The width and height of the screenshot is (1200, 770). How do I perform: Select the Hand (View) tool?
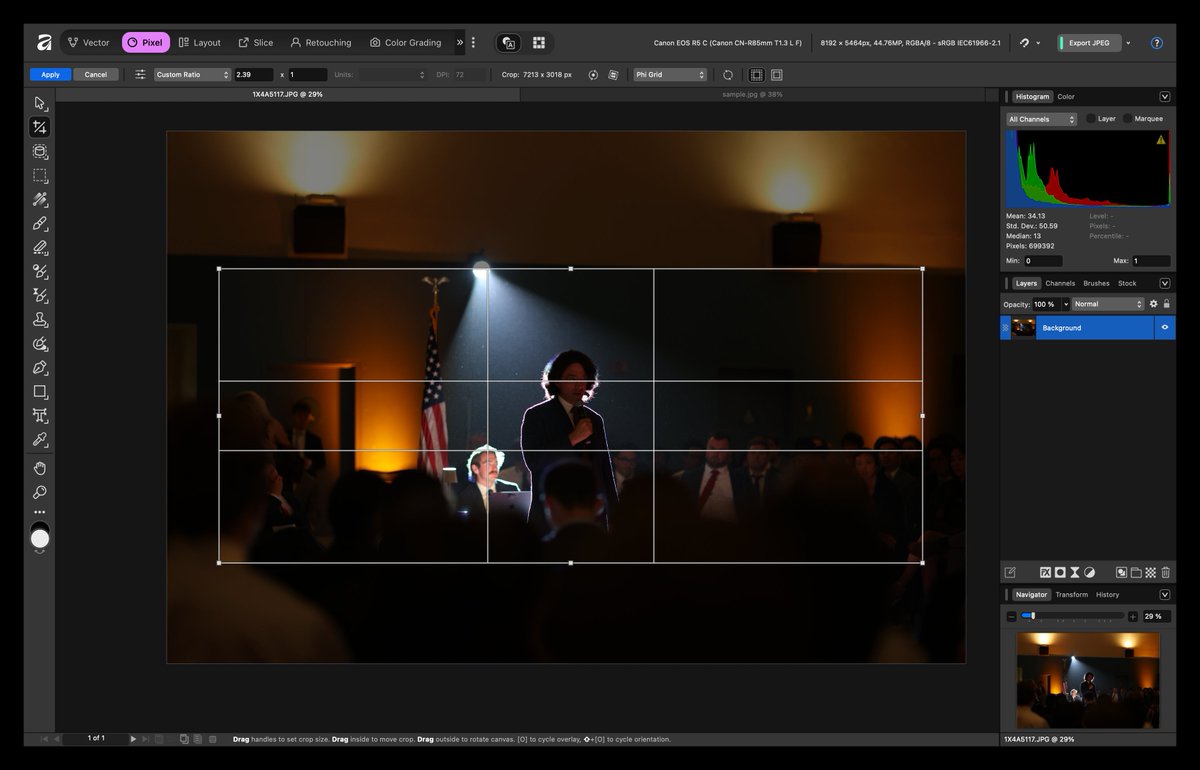40,468
